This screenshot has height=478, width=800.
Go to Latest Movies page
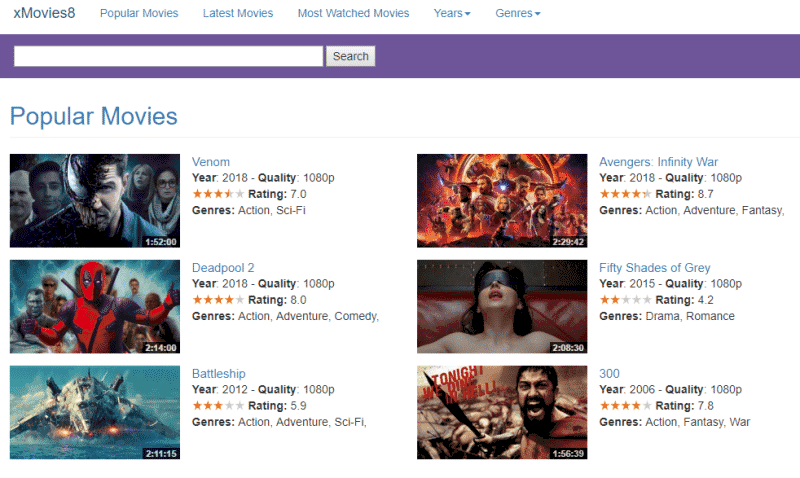(237, 14)
